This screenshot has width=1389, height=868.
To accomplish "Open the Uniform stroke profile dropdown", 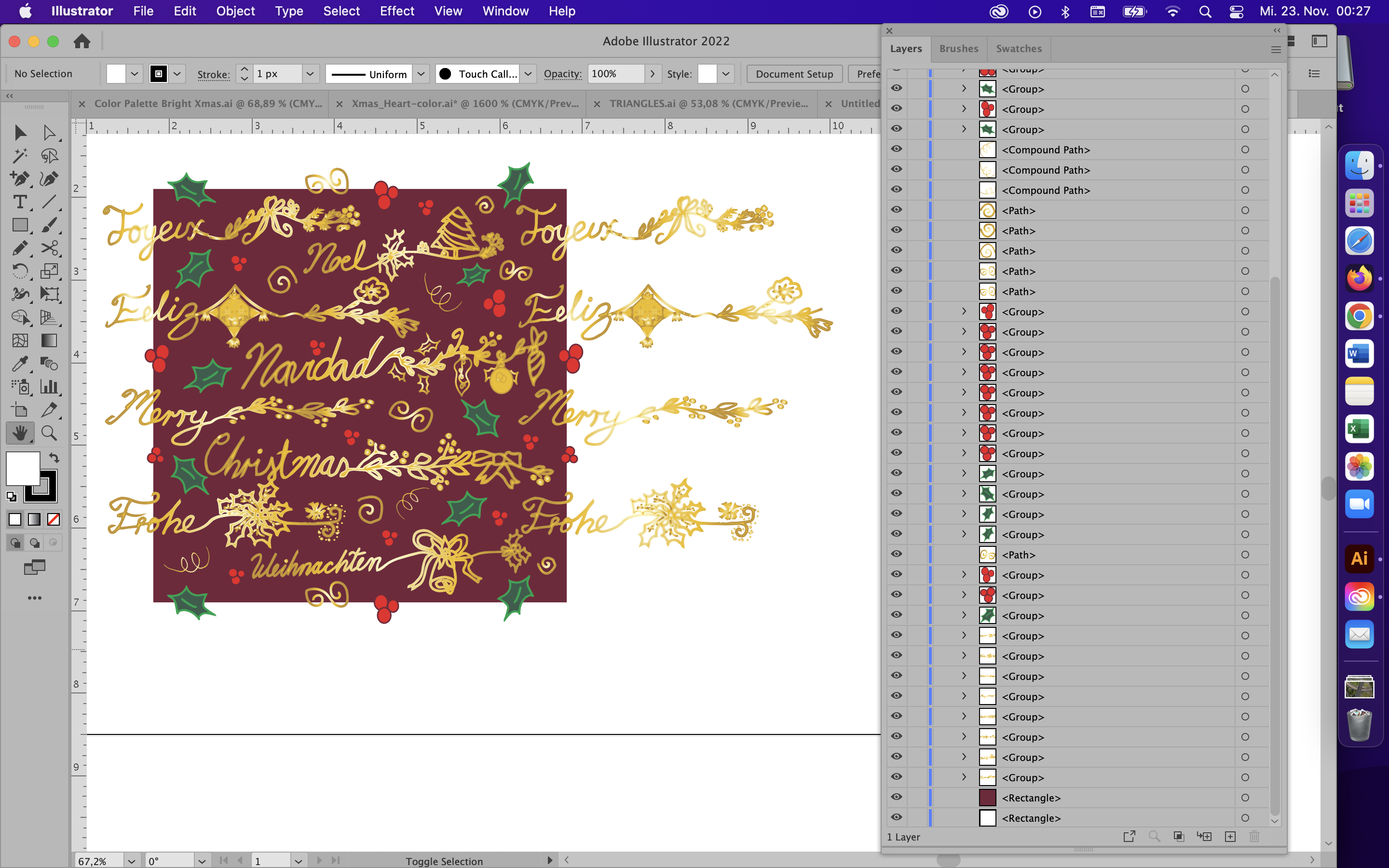I will click(422, 73).
